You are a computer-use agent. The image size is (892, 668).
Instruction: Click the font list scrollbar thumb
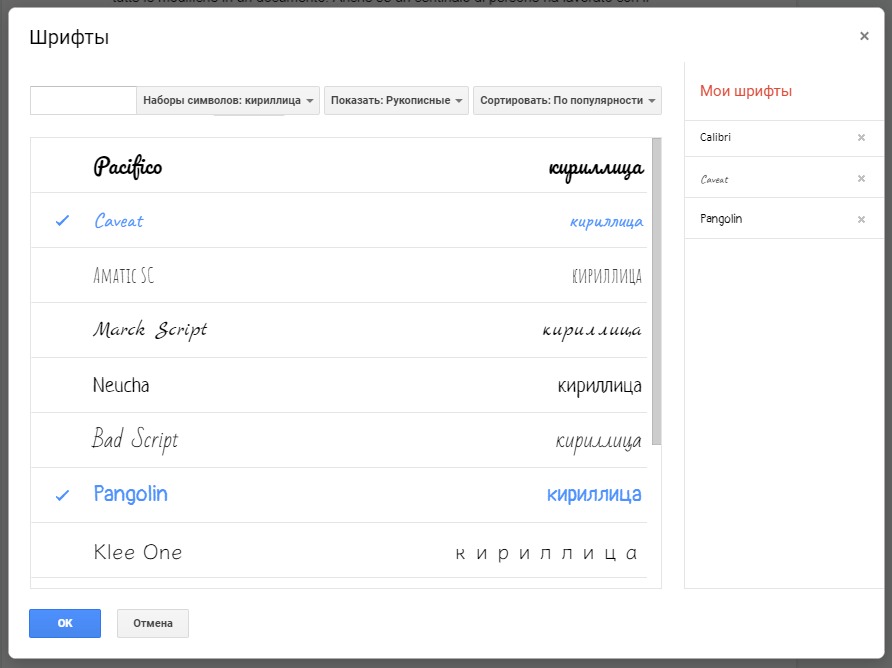656,291
